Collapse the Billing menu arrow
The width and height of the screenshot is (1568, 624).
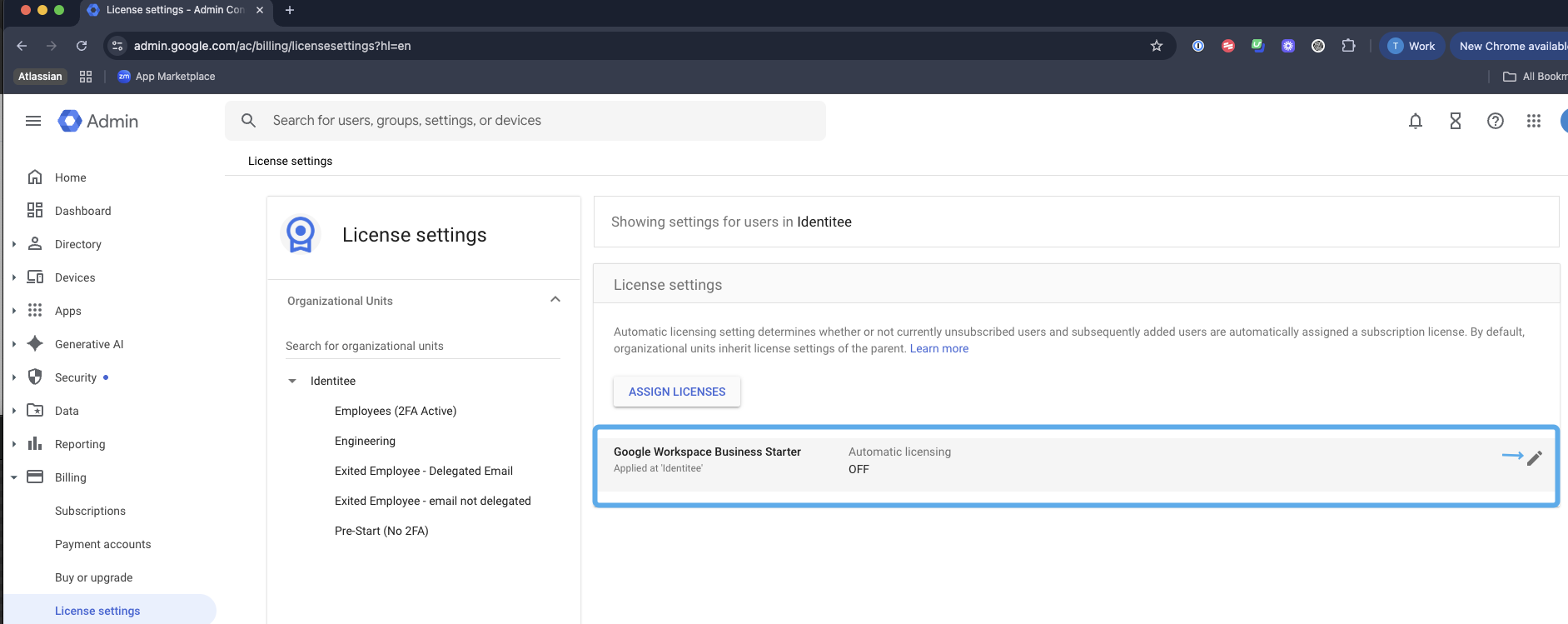[x=14, y=477]
